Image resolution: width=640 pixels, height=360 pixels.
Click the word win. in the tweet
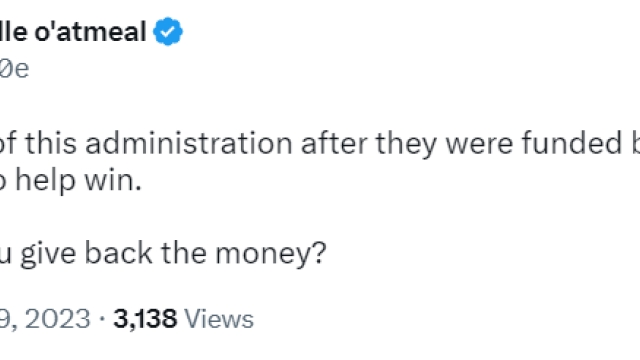click(113, 180)
